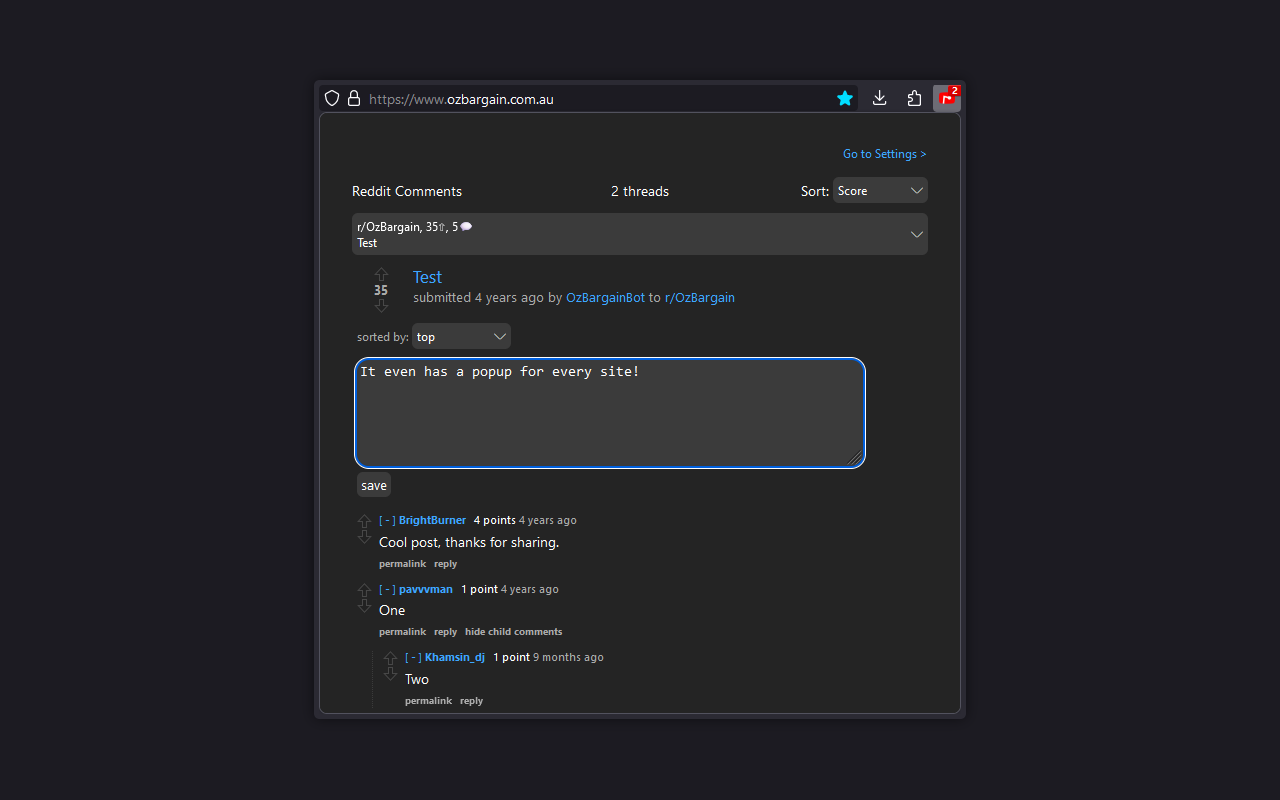Reply to Khamsin_dj's comment
Screen dimensions: 1280x800
tap(471, 701)
